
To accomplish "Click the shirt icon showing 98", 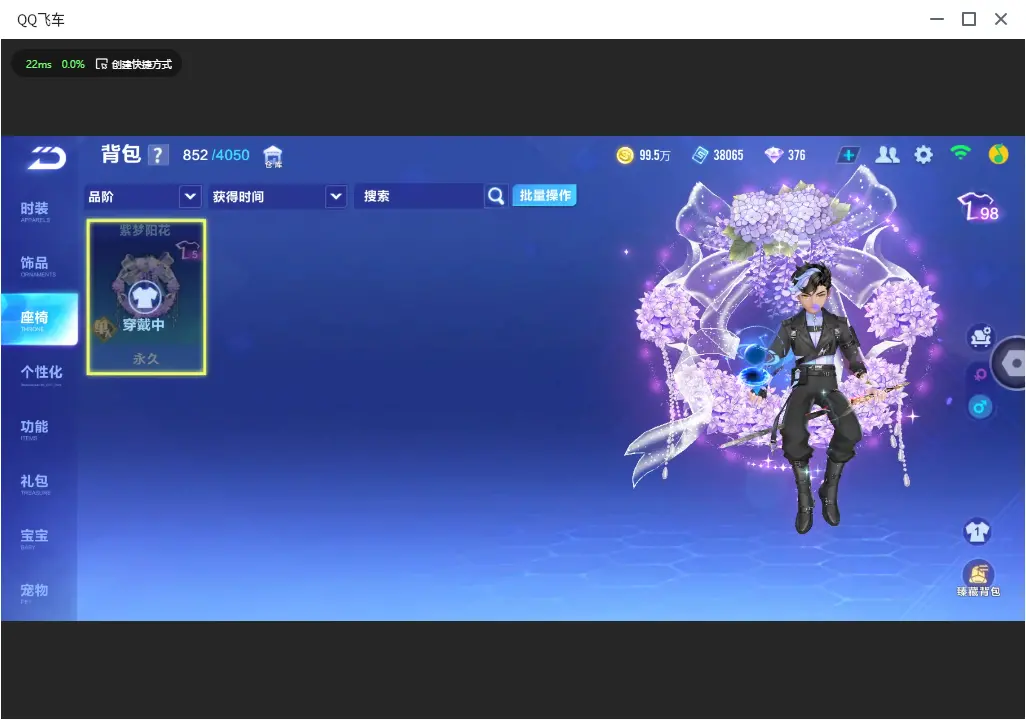I will (978, 206).
